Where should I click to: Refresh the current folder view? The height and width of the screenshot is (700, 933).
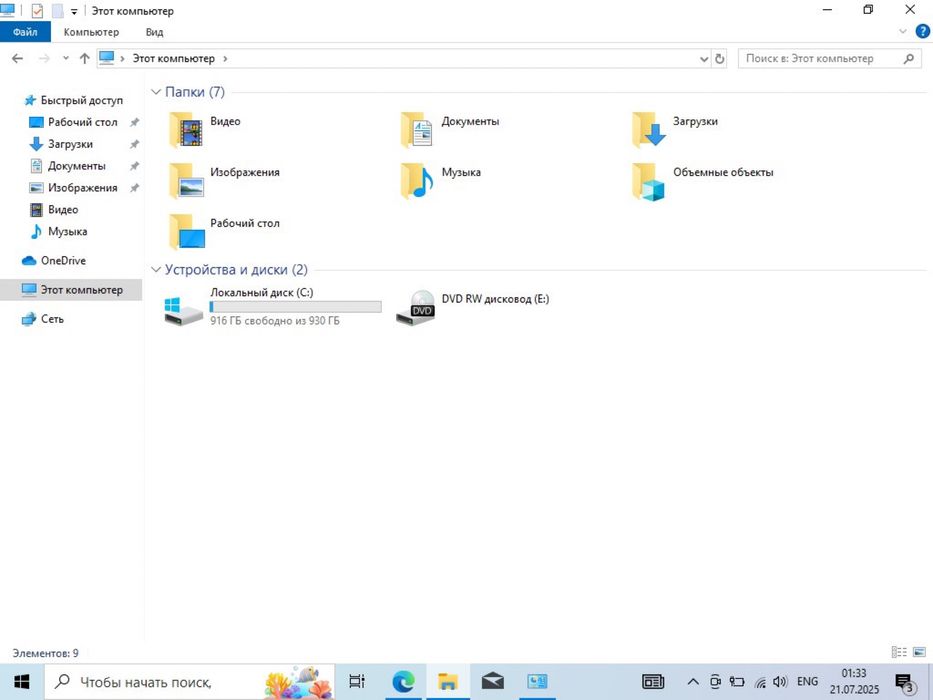[719, 58]
